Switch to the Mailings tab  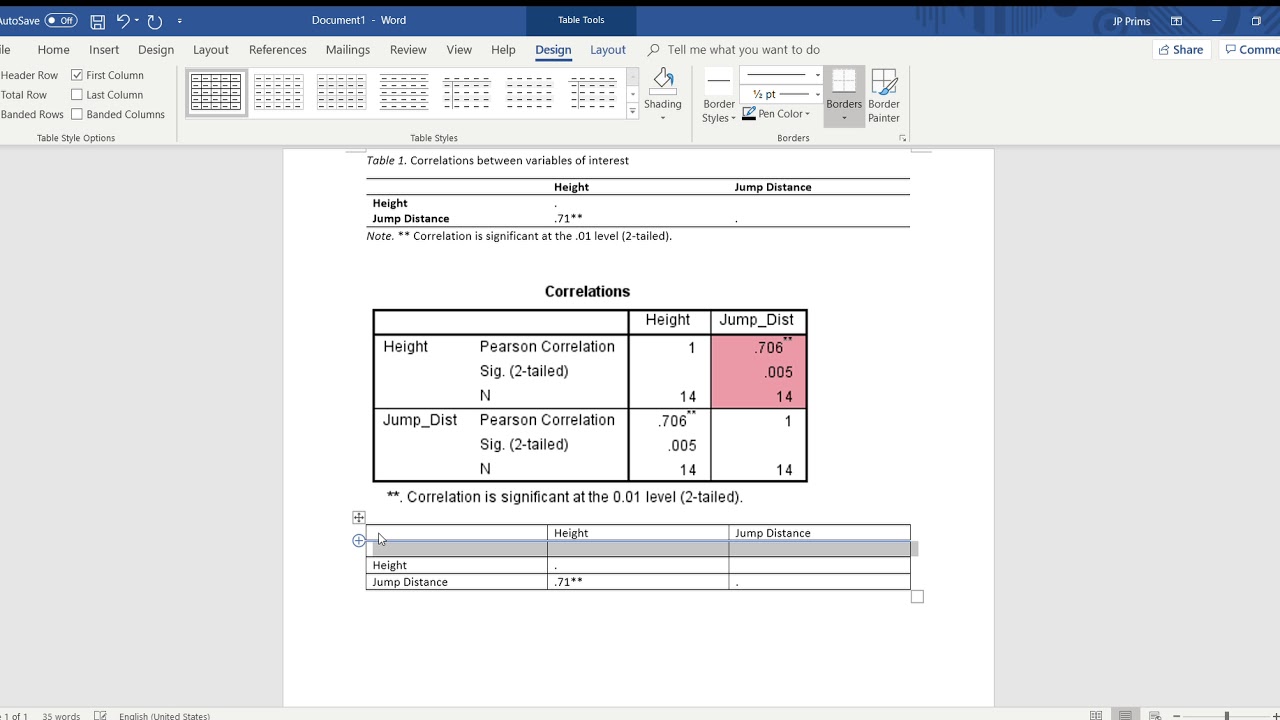[x=348, y=50]
